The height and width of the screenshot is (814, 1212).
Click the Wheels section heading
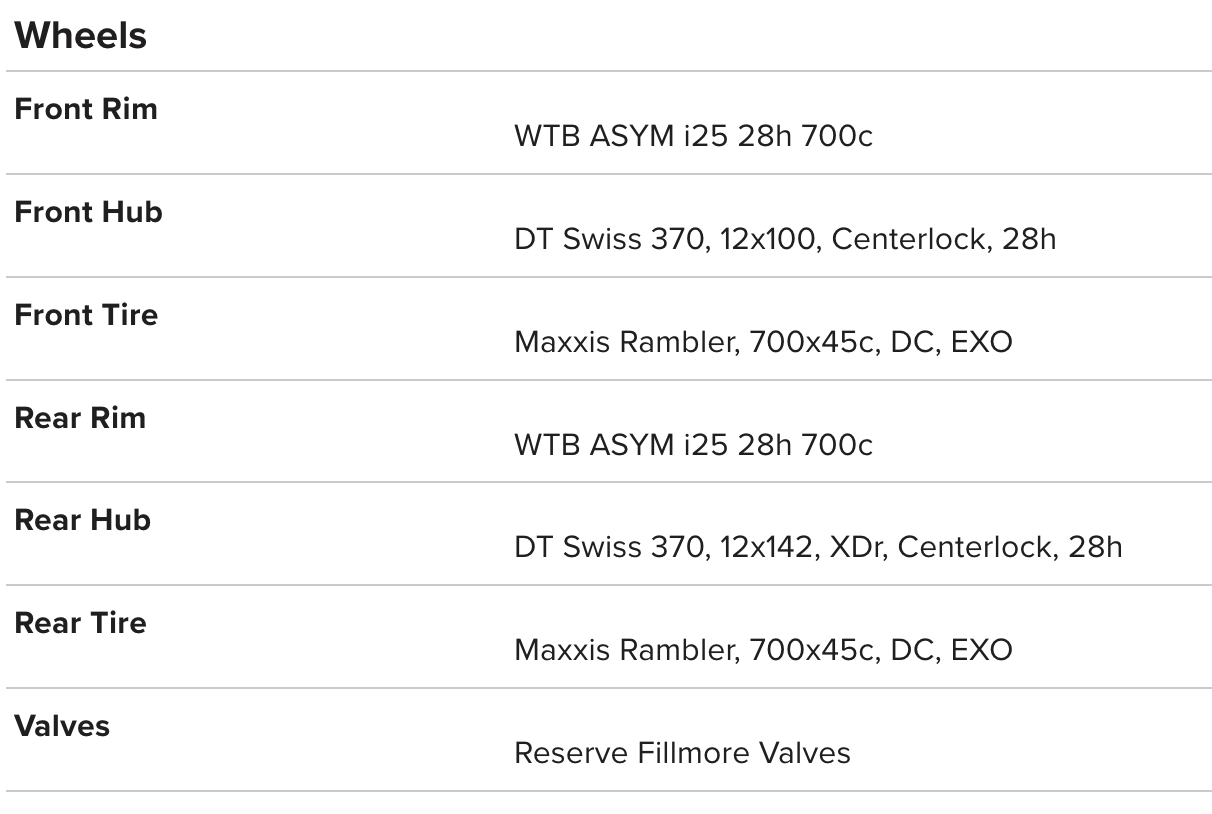(x=80, y=36)
